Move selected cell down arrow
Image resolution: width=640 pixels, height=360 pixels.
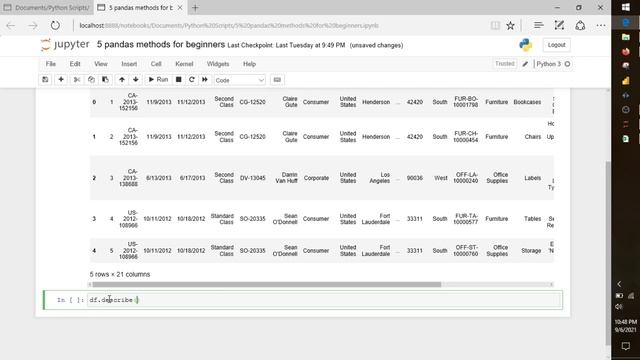136,80
